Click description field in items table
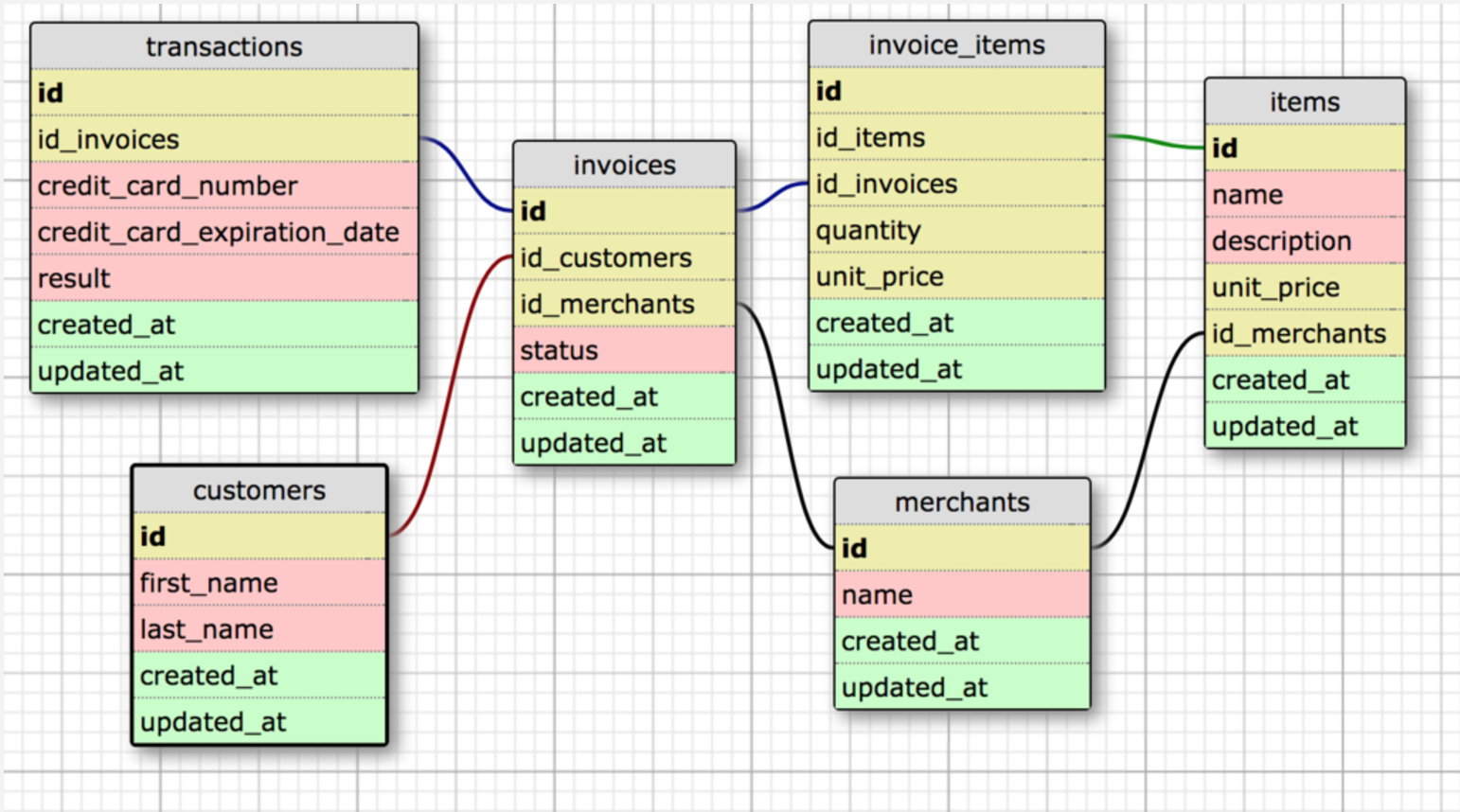Screen dimensions: 1460x812 [1305, 240]
